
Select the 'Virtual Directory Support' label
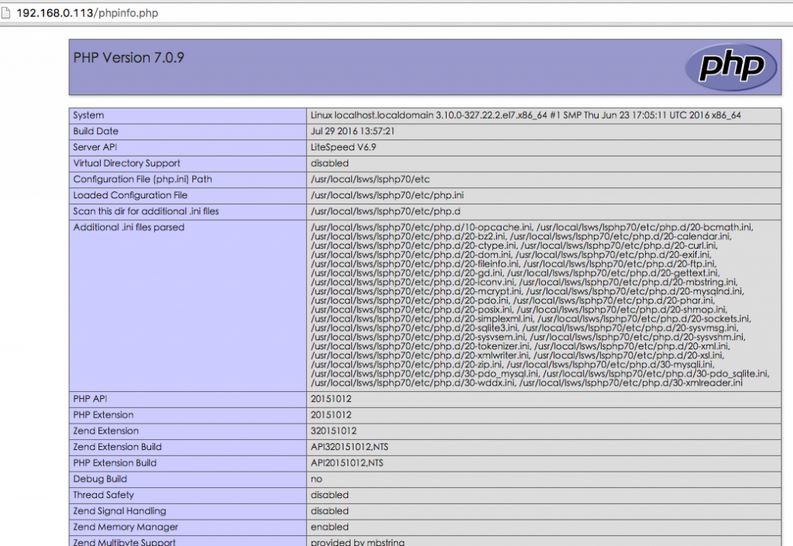126,163
